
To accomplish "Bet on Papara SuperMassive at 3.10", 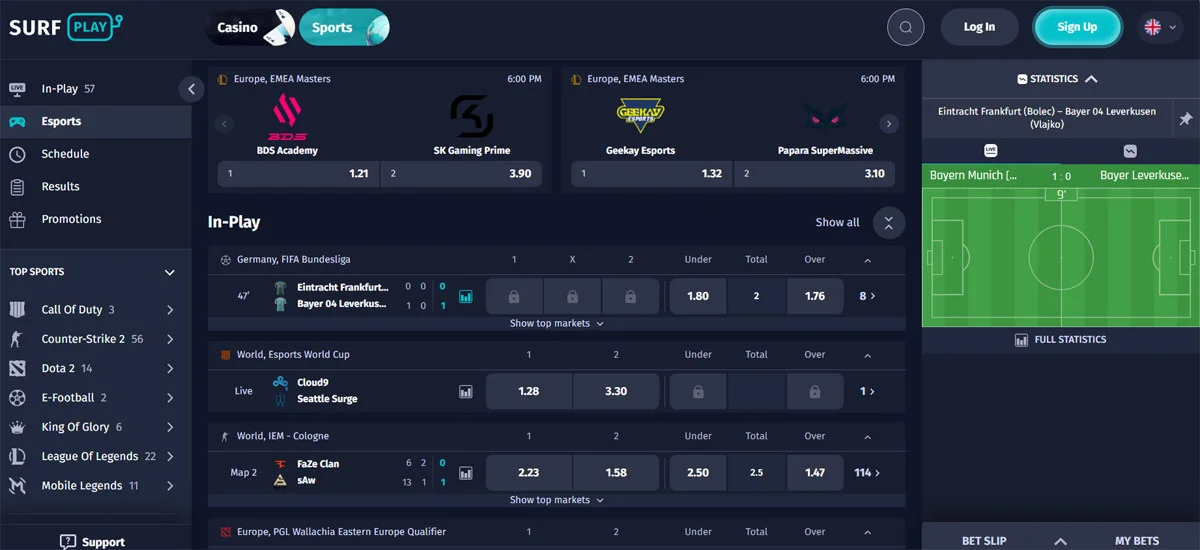I will click(815, 173).
